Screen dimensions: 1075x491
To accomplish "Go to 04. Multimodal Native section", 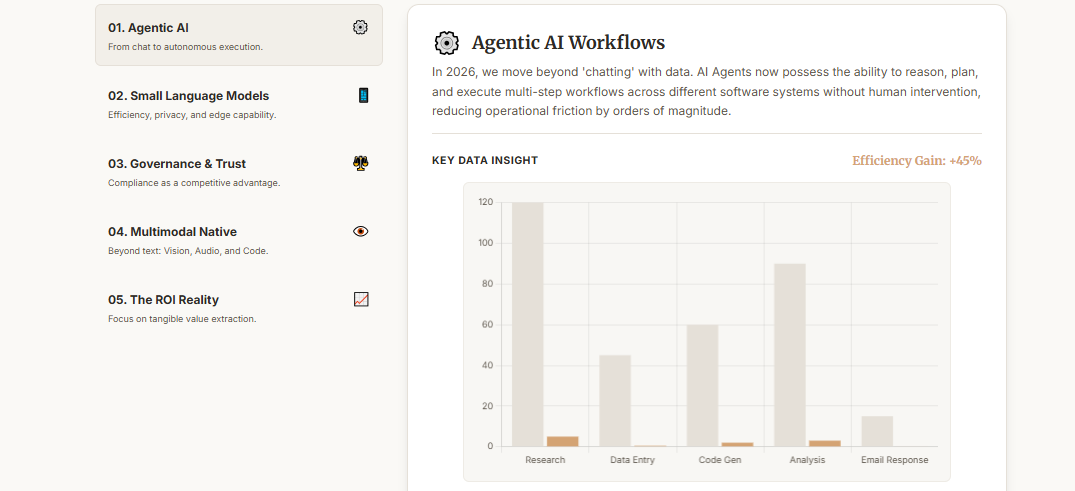I will click(x=238, y=240).
